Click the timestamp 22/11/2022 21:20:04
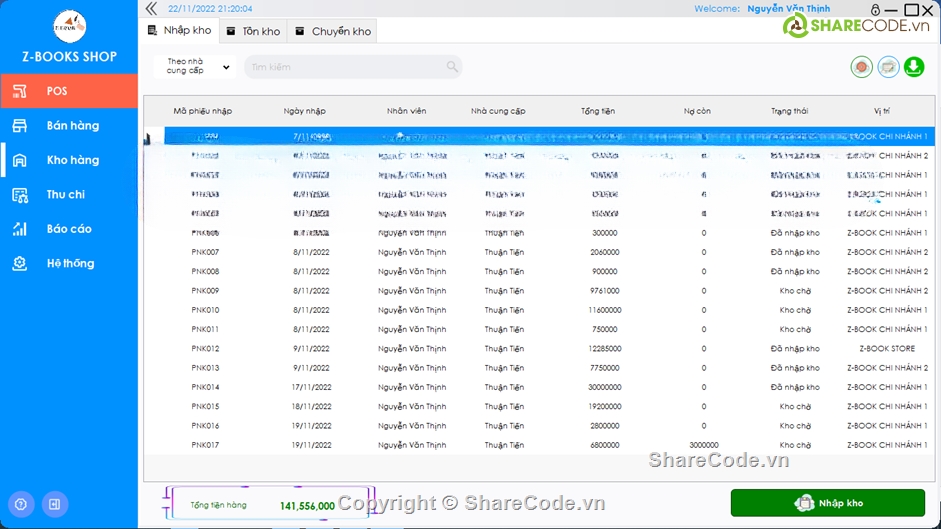Viewport: 941px width, 529px height. (x=210, y=8)
